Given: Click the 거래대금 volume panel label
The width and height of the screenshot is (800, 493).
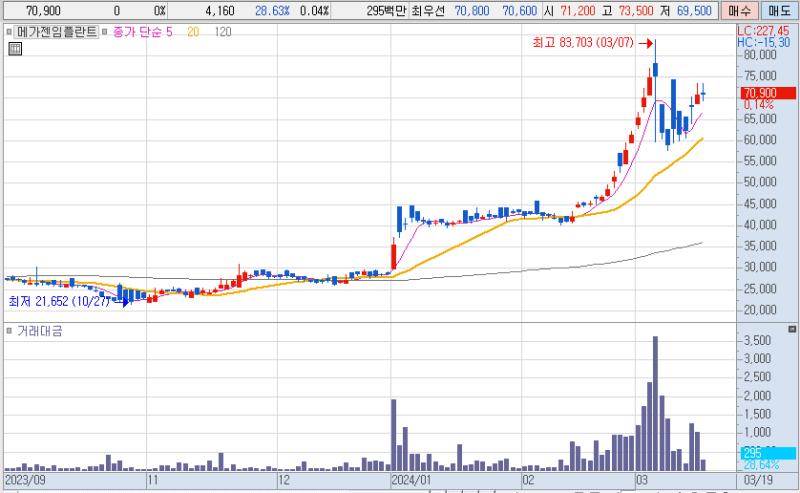Looking at the screenshot, I should pyautogui.click(x=40, y=331).
